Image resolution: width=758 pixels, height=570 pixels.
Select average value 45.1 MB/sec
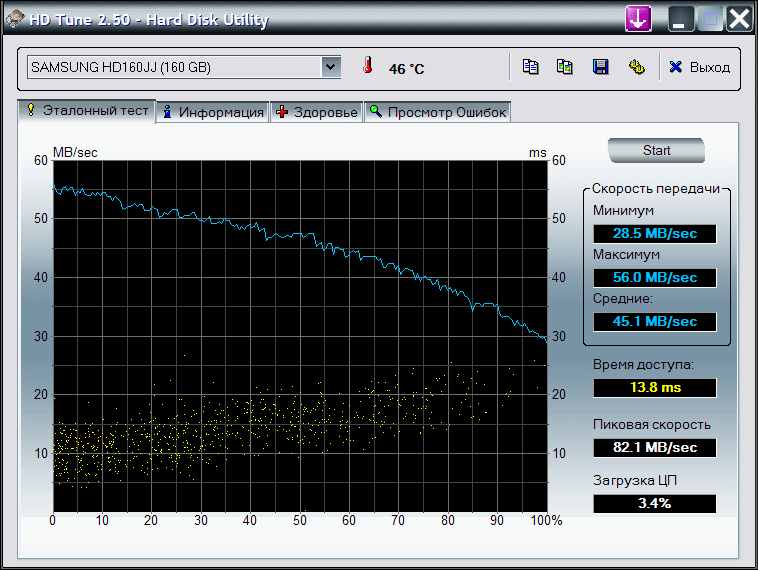tap(655, 322)
